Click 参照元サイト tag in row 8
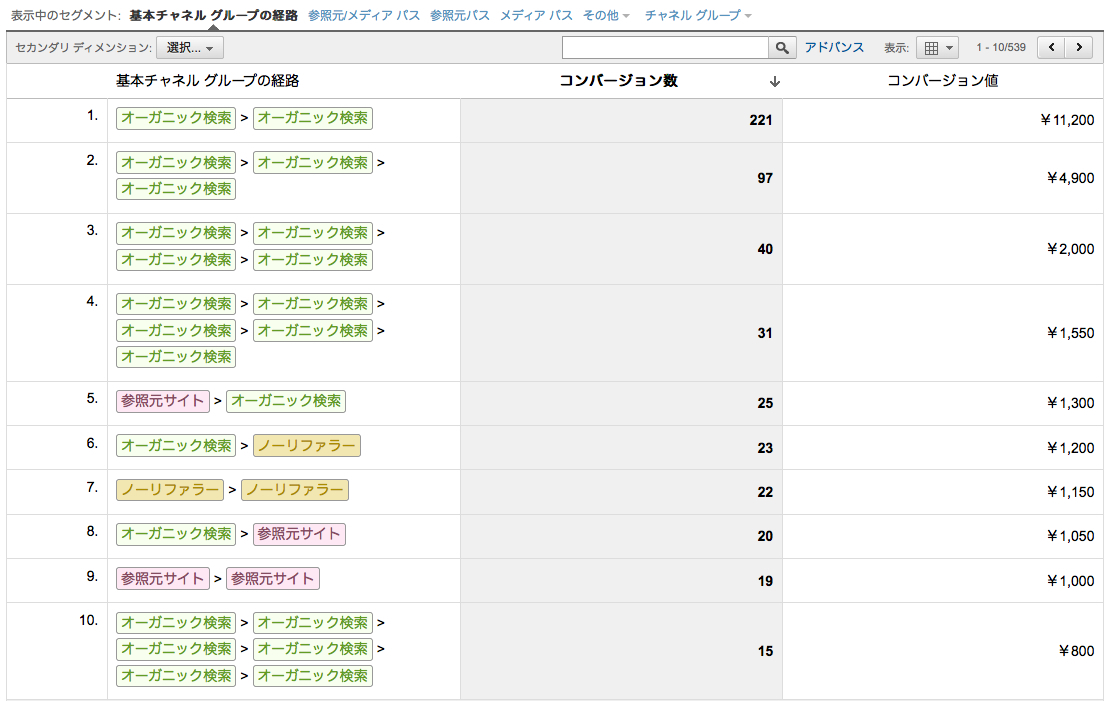This screenshot has width=1111, height=701. (299, 534)
